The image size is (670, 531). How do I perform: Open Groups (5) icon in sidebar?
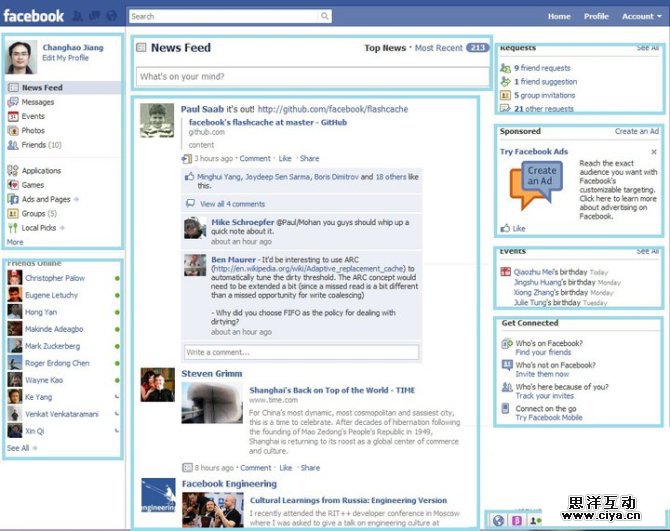point(13,214)
